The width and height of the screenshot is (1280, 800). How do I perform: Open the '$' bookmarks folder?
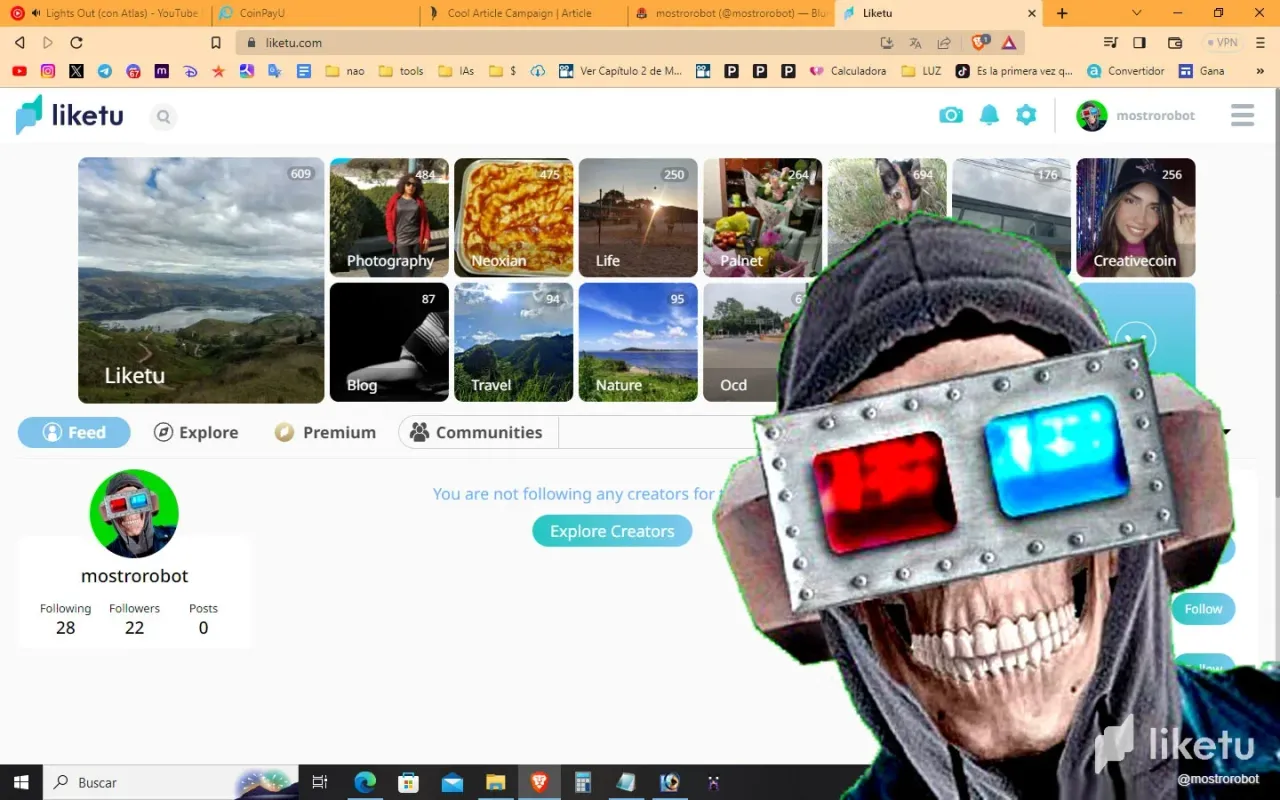[502, 71]
